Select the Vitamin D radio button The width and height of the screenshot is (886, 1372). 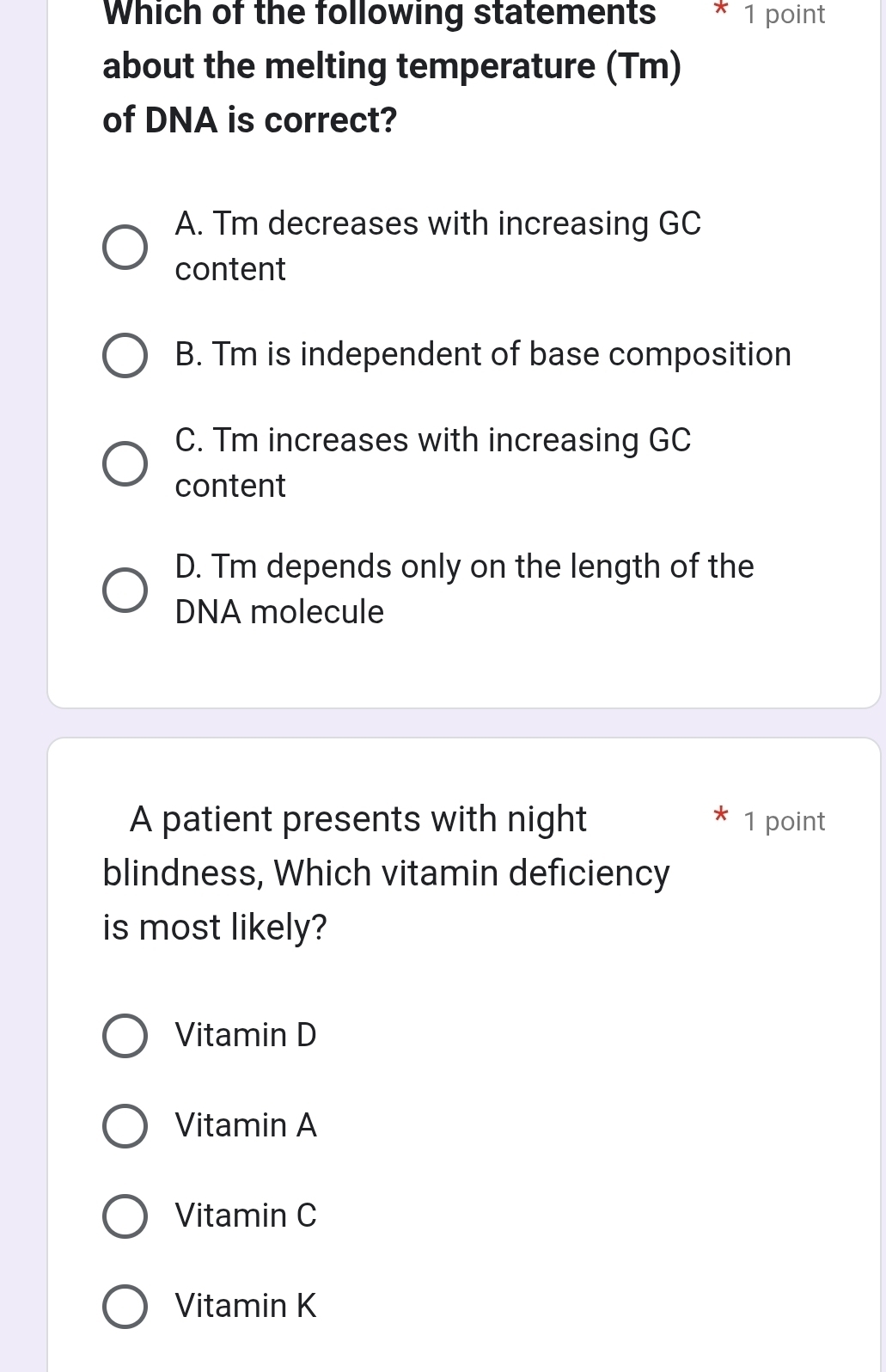click(125, 1036)
